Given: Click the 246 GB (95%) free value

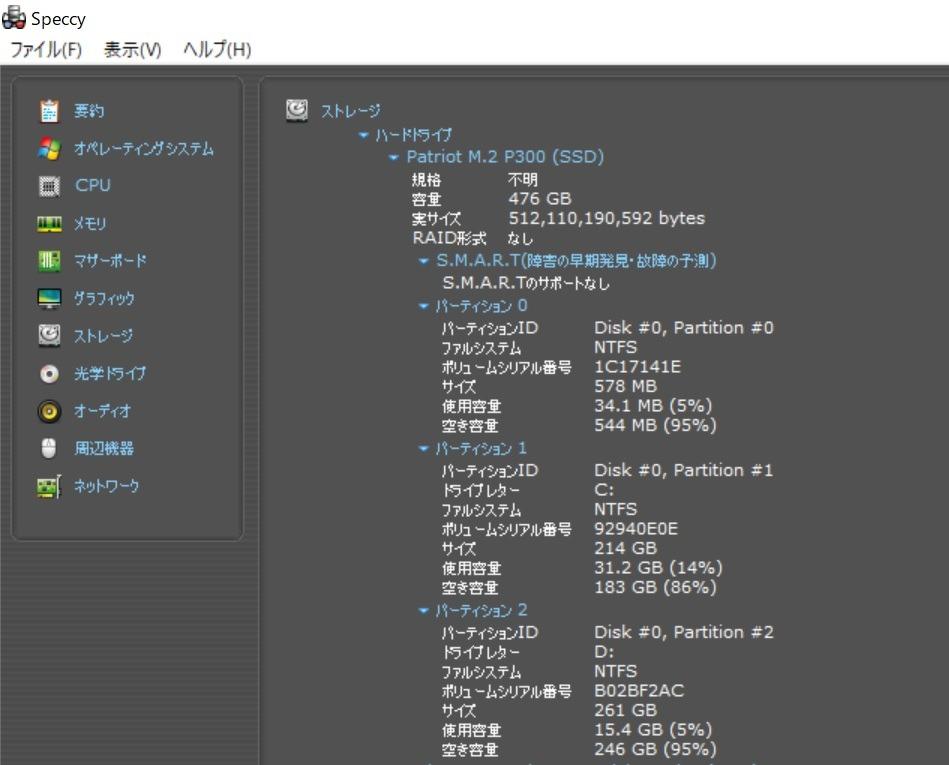Looking at the screenshot, I should tap(655, 749).
